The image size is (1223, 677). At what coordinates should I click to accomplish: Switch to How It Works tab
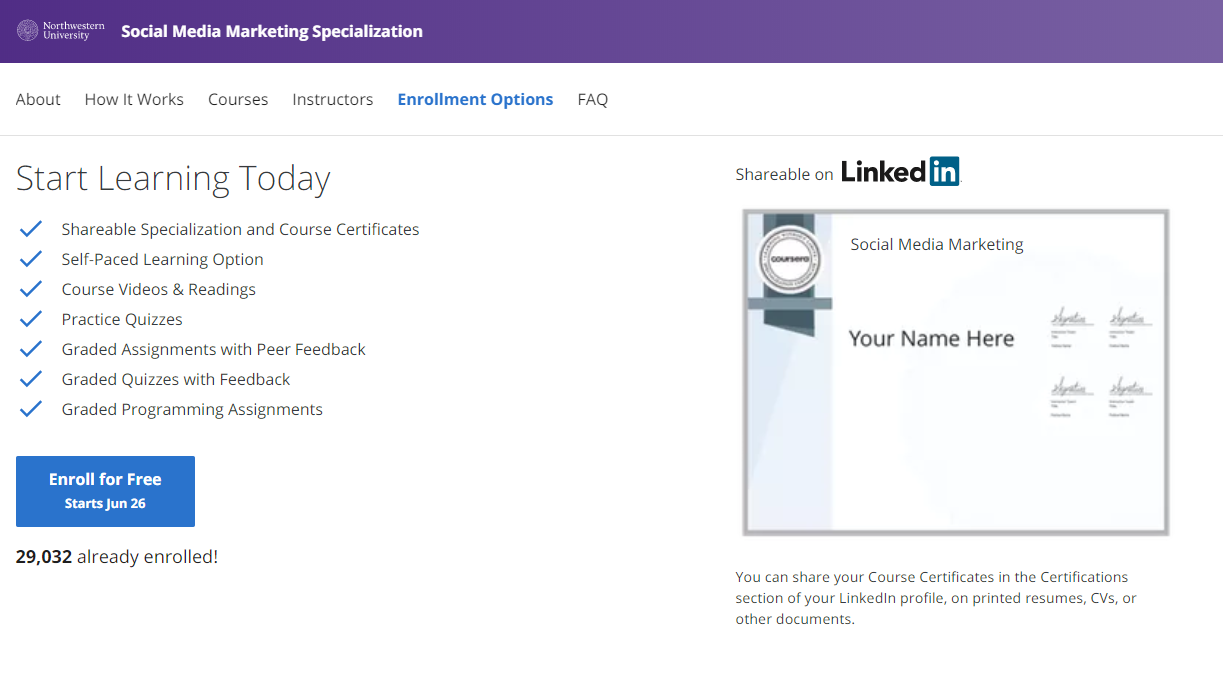pos(134,99)
